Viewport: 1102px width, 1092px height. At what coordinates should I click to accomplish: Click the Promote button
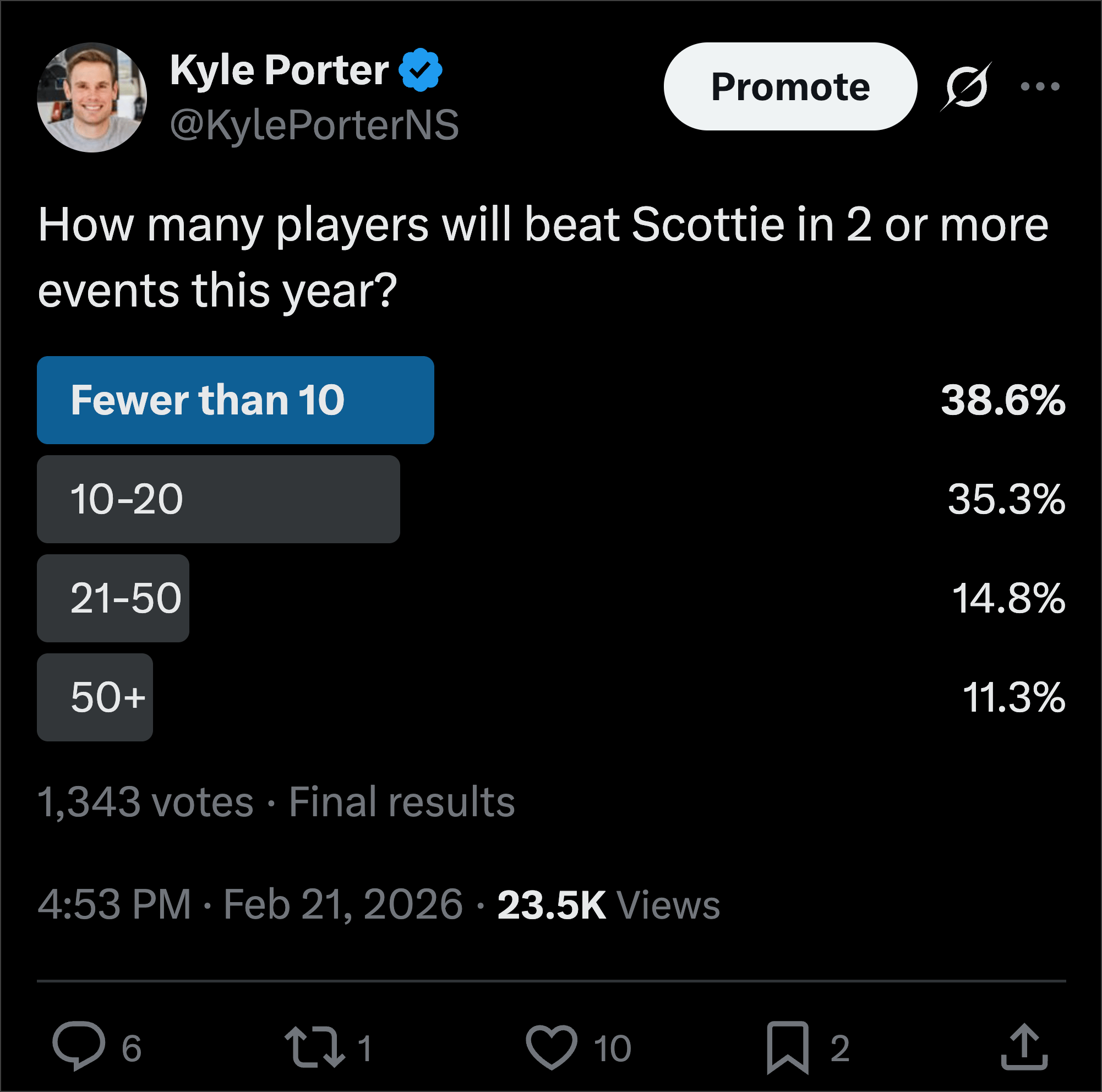790,86
